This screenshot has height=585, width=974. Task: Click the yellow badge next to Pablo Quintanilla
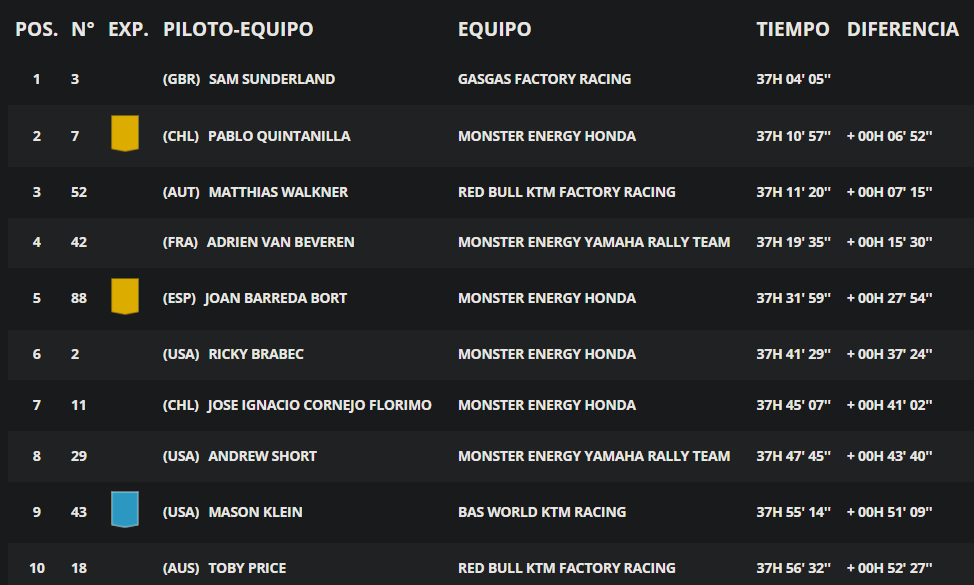125,133
